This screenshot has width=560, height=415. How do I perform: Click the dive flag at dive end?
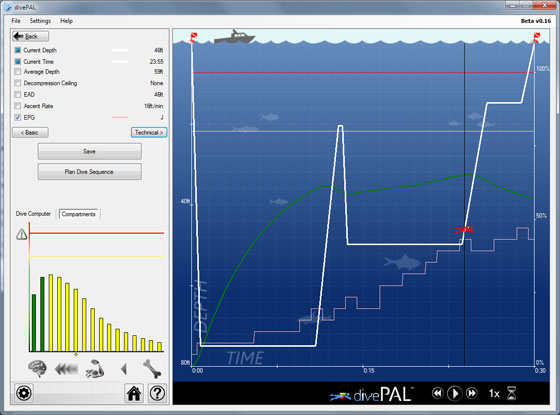(x=535, y=38)
